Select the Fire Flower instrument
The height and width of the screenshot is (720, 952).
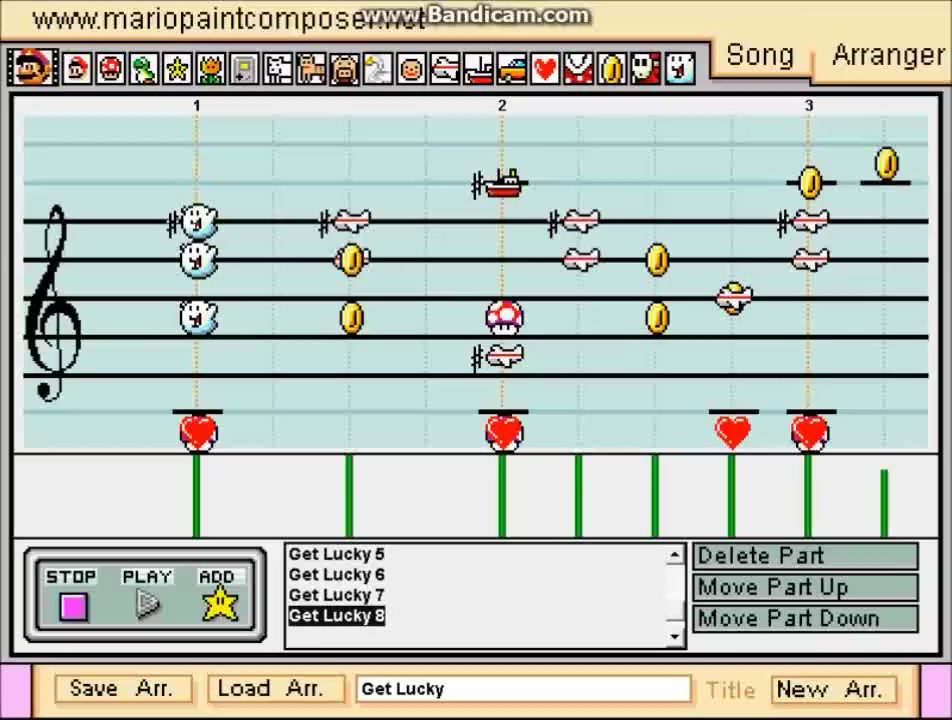pos(211,68)
